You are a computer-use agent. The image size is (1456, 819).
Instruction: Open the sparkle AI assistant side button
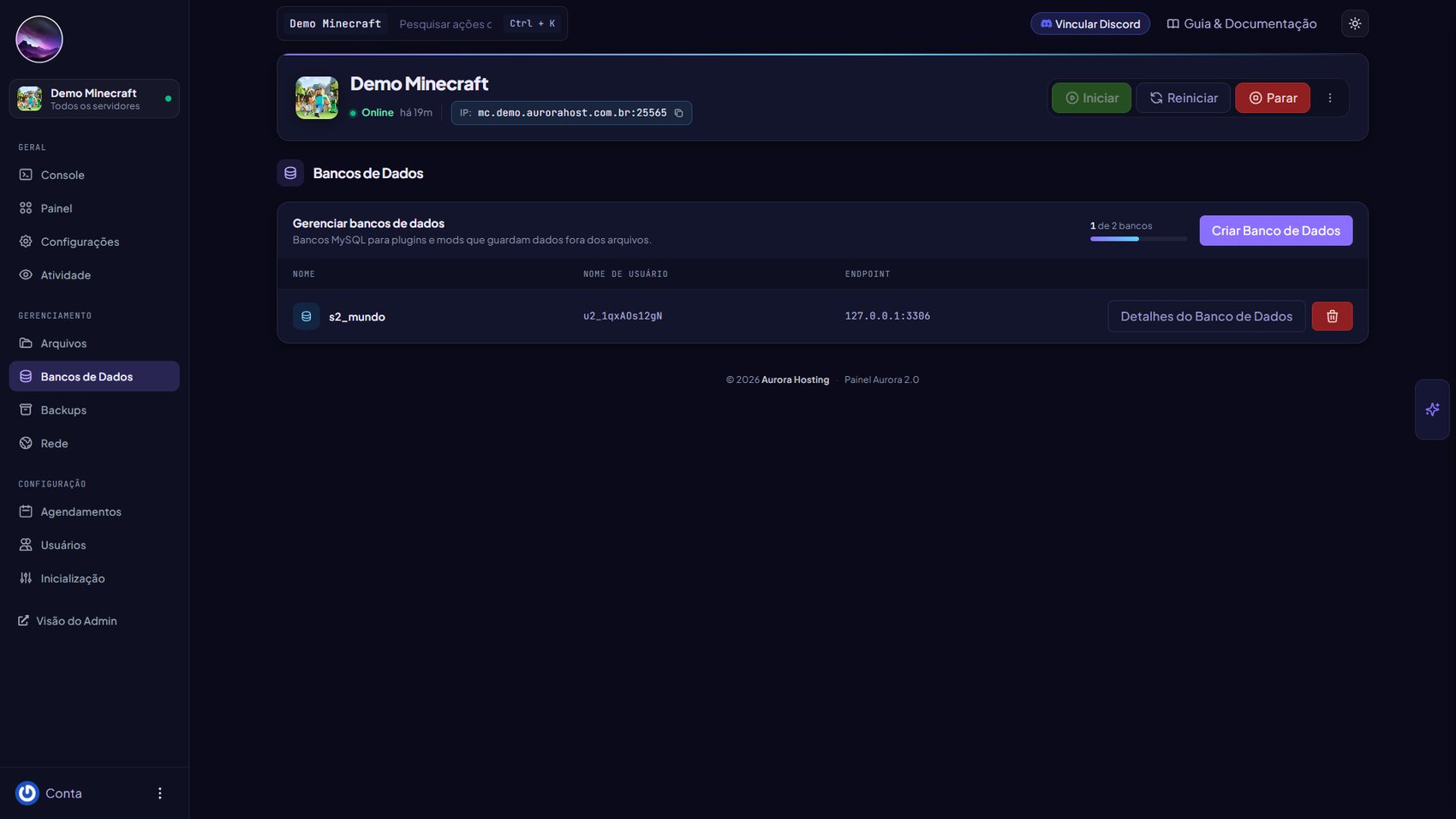(1432, 409)
